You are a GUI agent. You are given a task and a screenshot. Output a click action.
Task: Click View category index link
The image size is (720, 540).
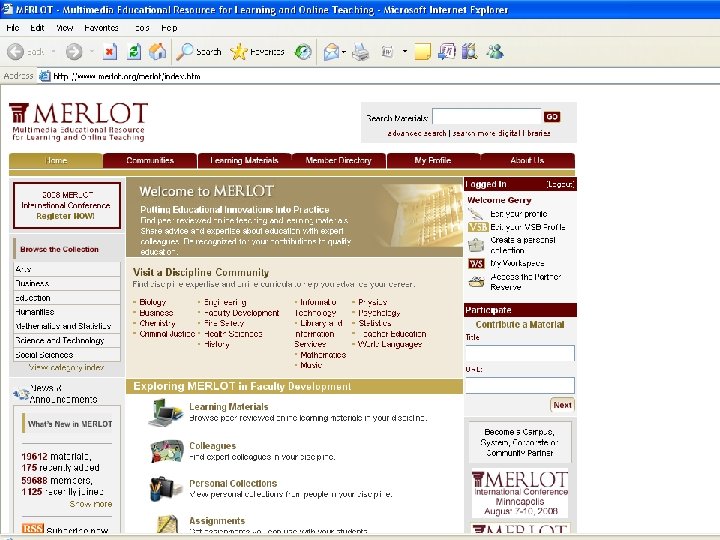coord(66,367)
